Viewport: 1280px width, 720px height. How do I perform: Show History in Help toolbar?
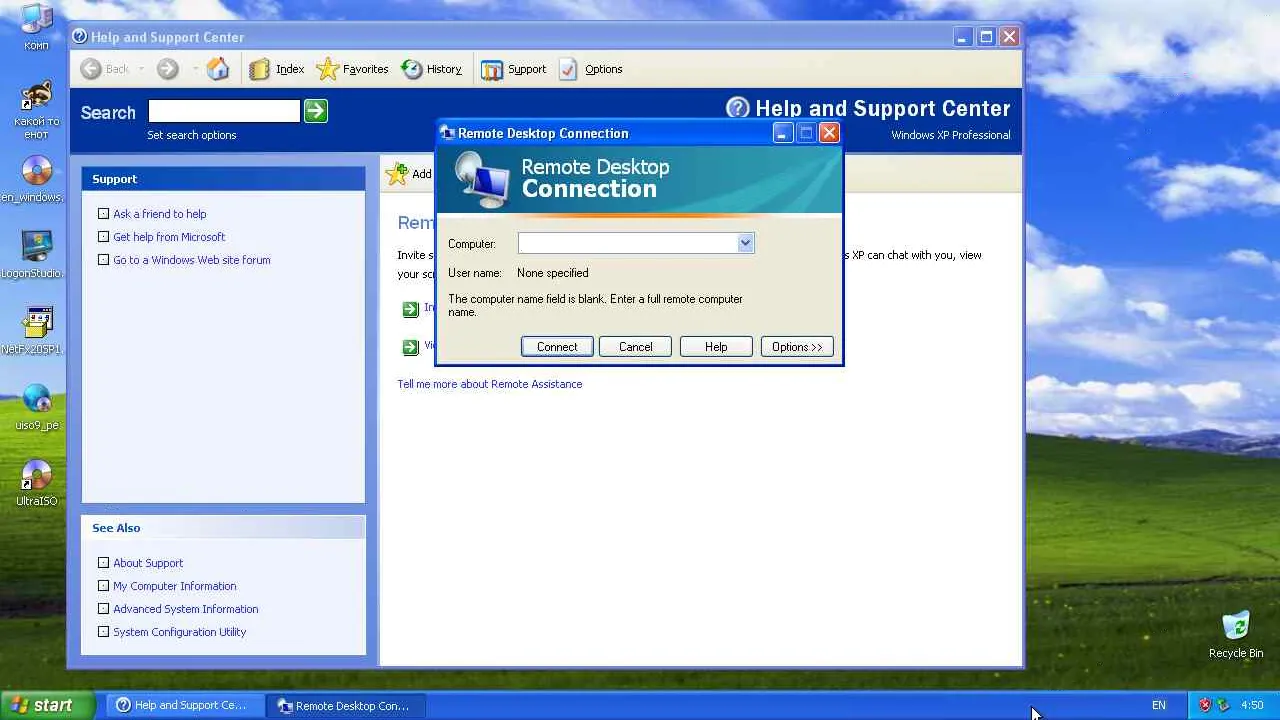(432, 69)
